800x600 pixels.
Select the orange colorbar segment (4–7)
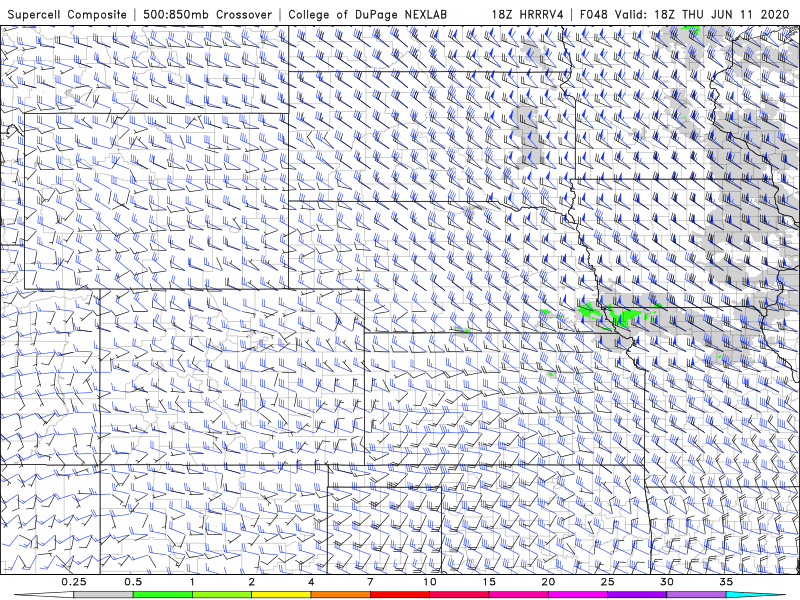coord(340,595)
